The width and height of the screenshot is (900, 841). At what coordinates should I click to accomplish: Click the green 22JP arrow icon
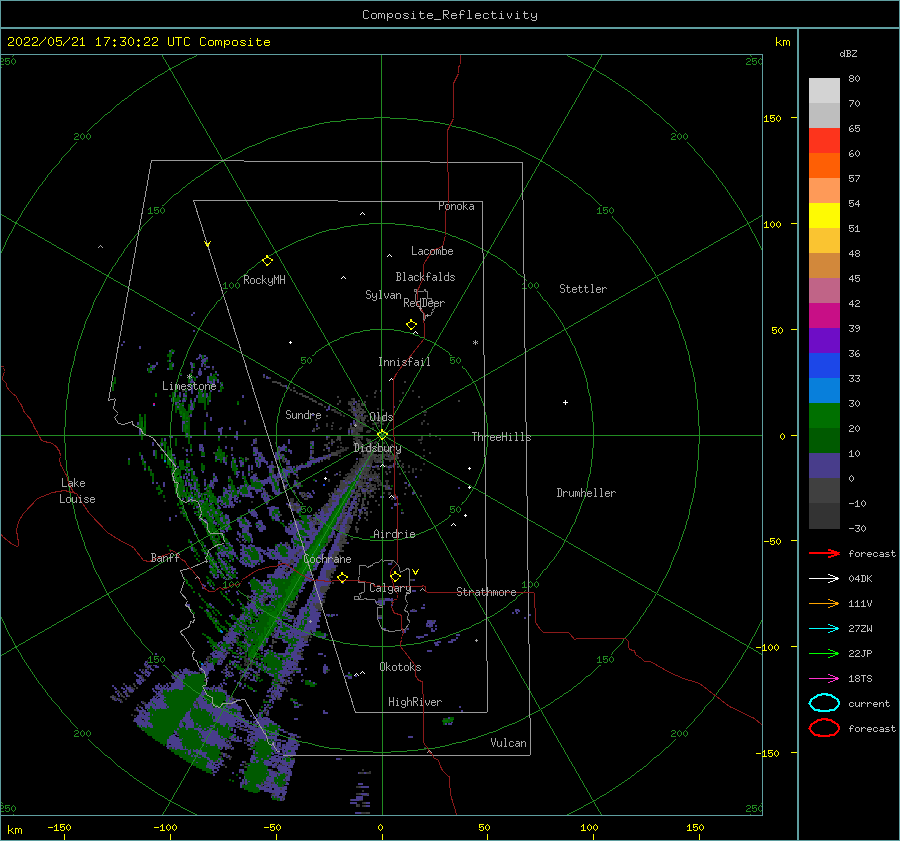(824, 653)
